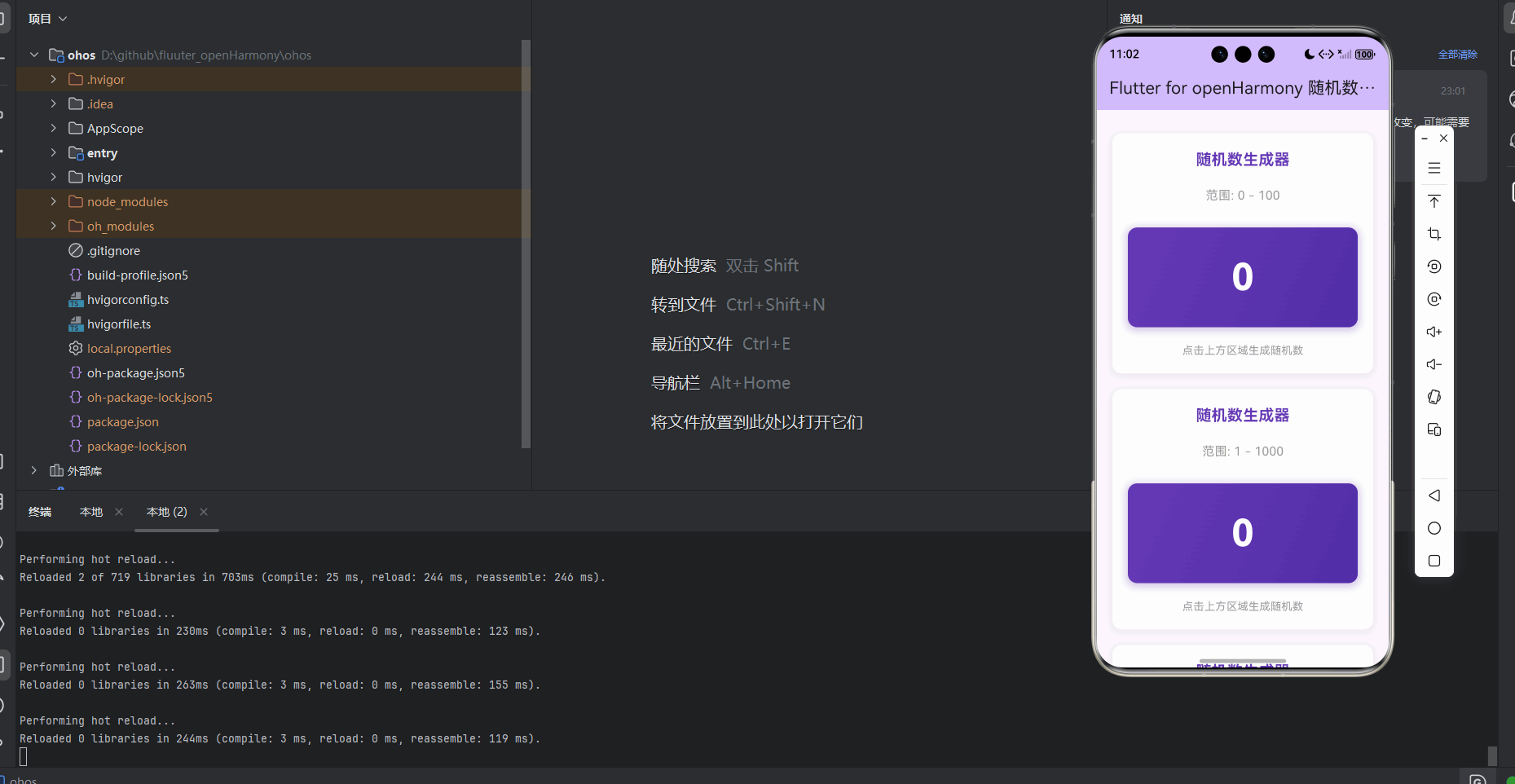Click the build-profile.json5 braces file icon
Image resolution: width=1515 pixels, height=784 pixels.
coord(76,275)
